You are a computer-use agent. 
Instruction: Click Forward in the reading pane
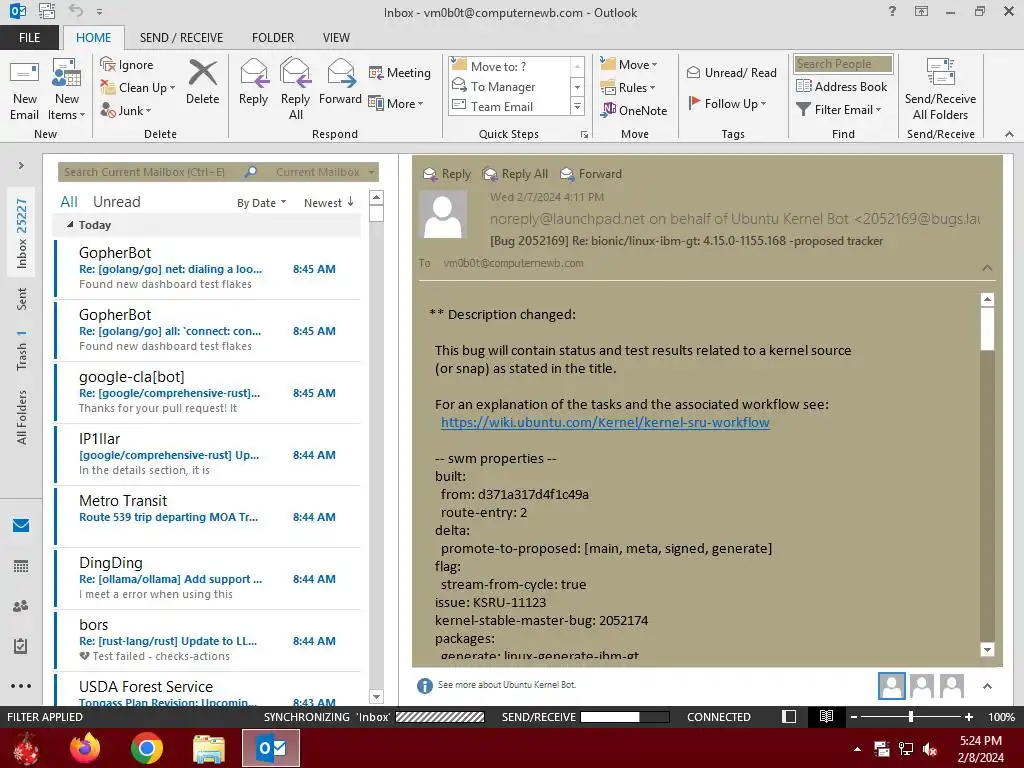pos(591,174)
